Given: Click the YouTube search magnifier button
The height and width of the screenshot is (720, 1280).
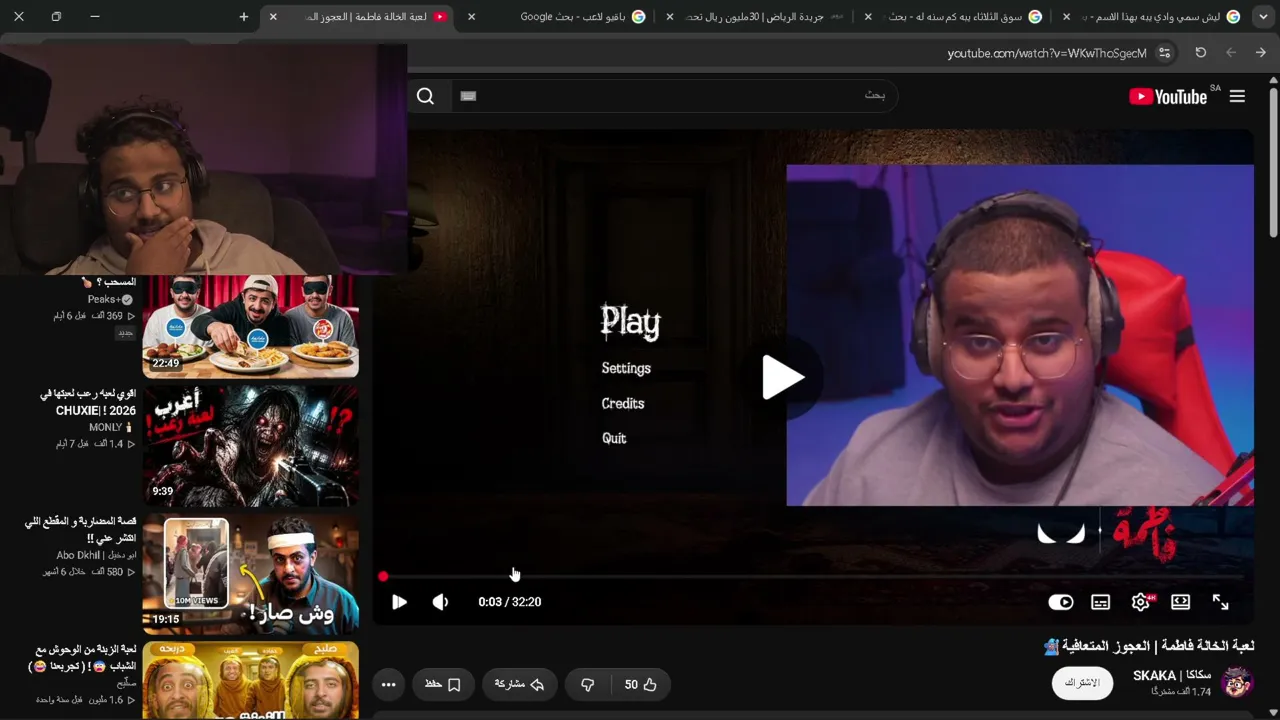Looking at the screenshot, I should [x=425, y=96].
